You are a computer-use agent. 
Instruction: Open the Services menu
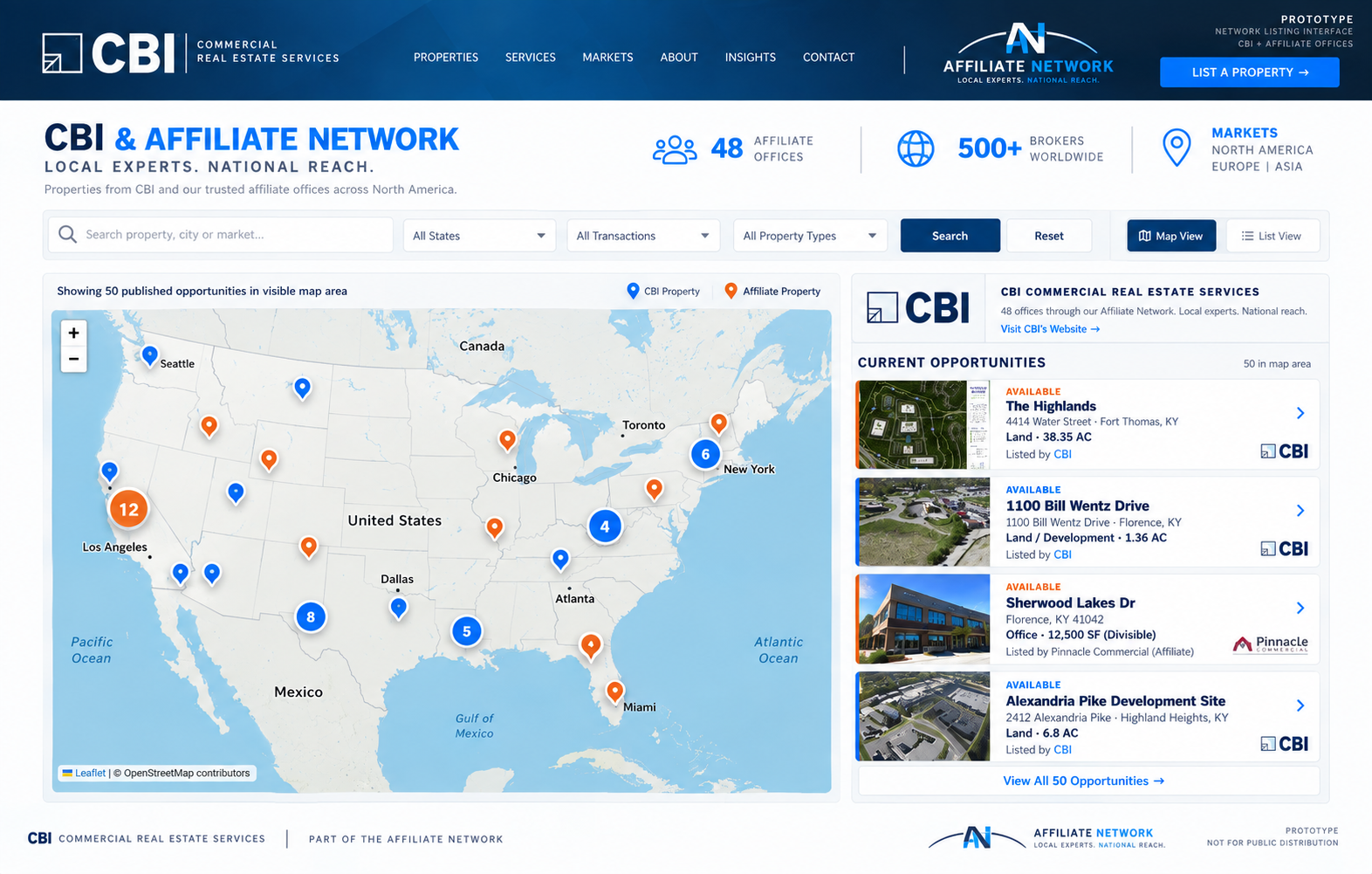pyautogui.click(x=531, y=58)
